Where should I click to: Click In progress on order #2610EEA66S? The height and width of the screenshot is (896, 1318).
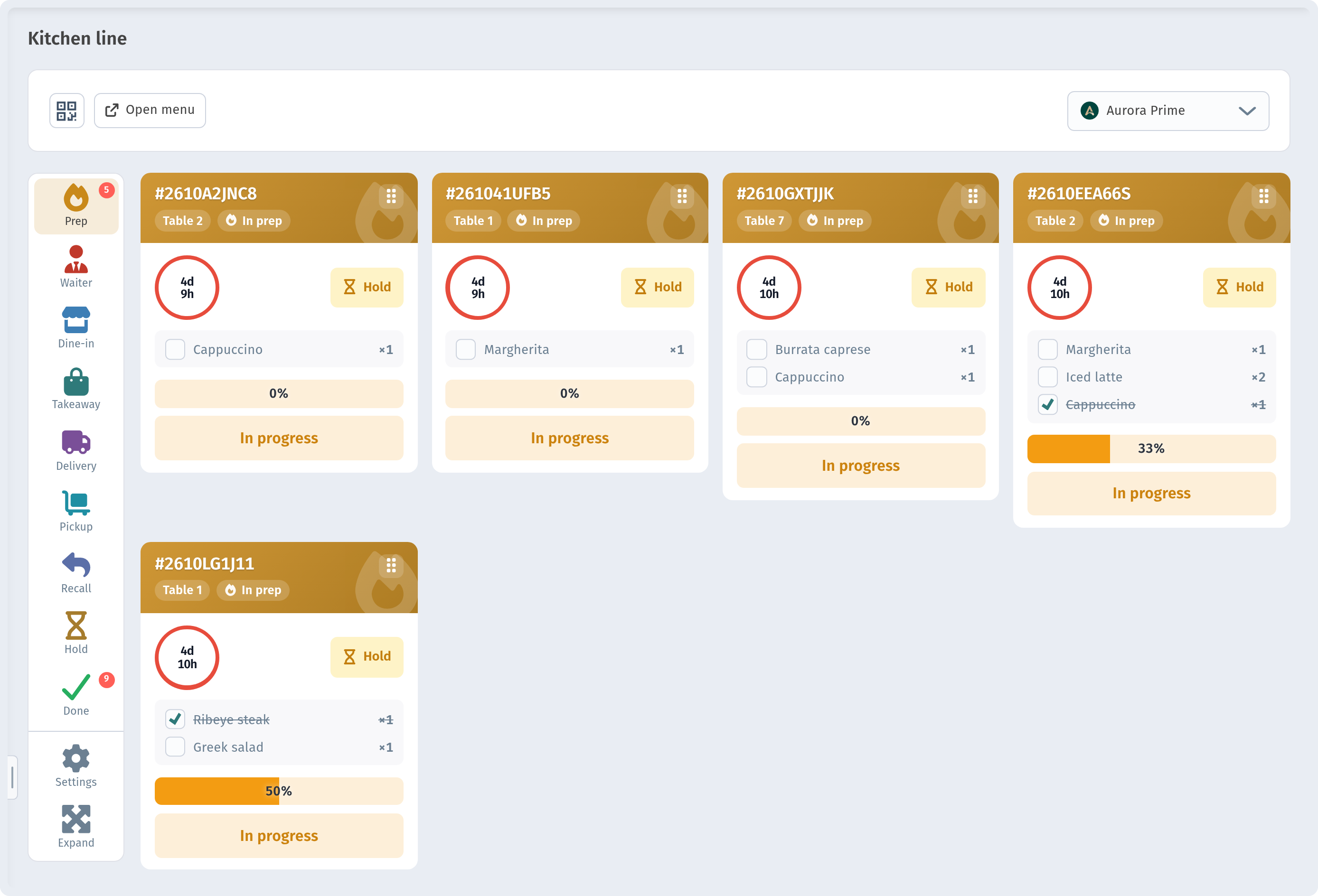[1151, 494]
